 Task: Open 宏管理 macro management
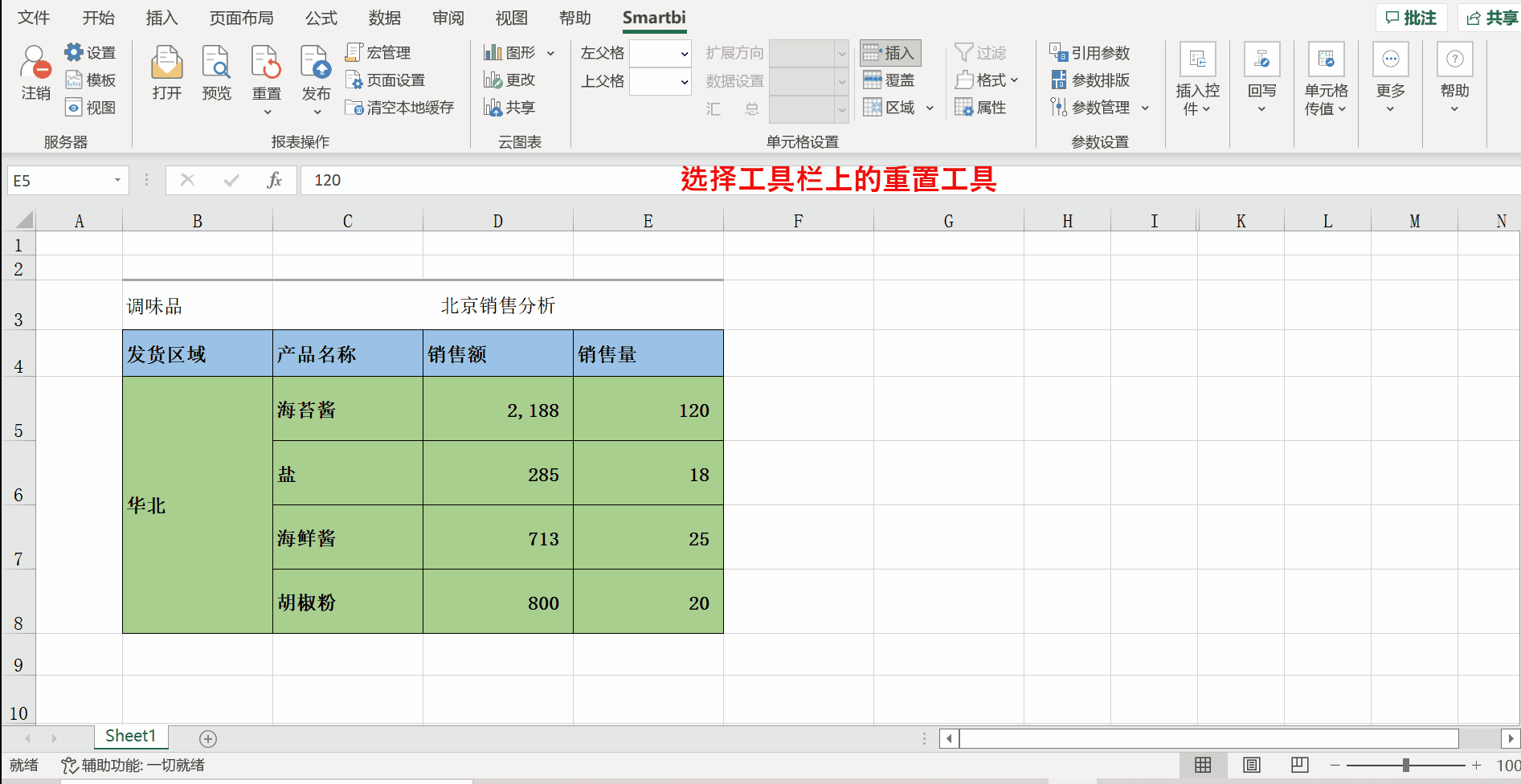378,53
